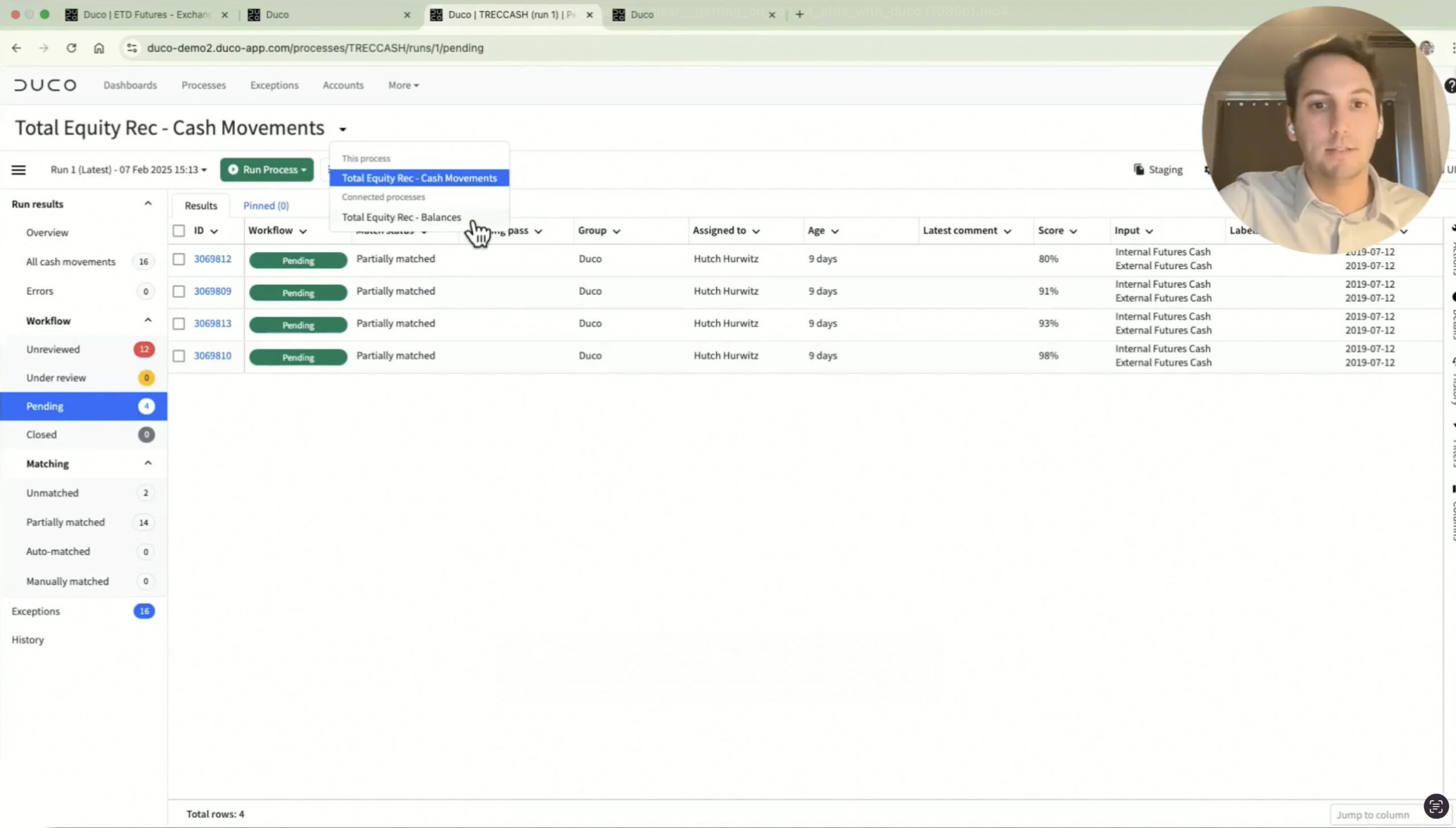Viewport: 1456px width, 828px height.
Task: Collapse the Workflow sidebar section
Action: (x=148, y=320)
